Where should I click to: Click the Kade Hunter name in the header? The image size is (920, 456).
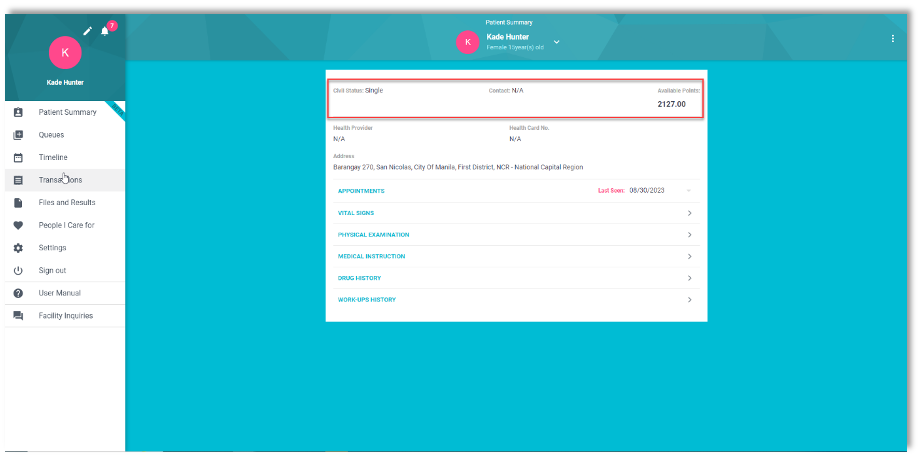507,37
